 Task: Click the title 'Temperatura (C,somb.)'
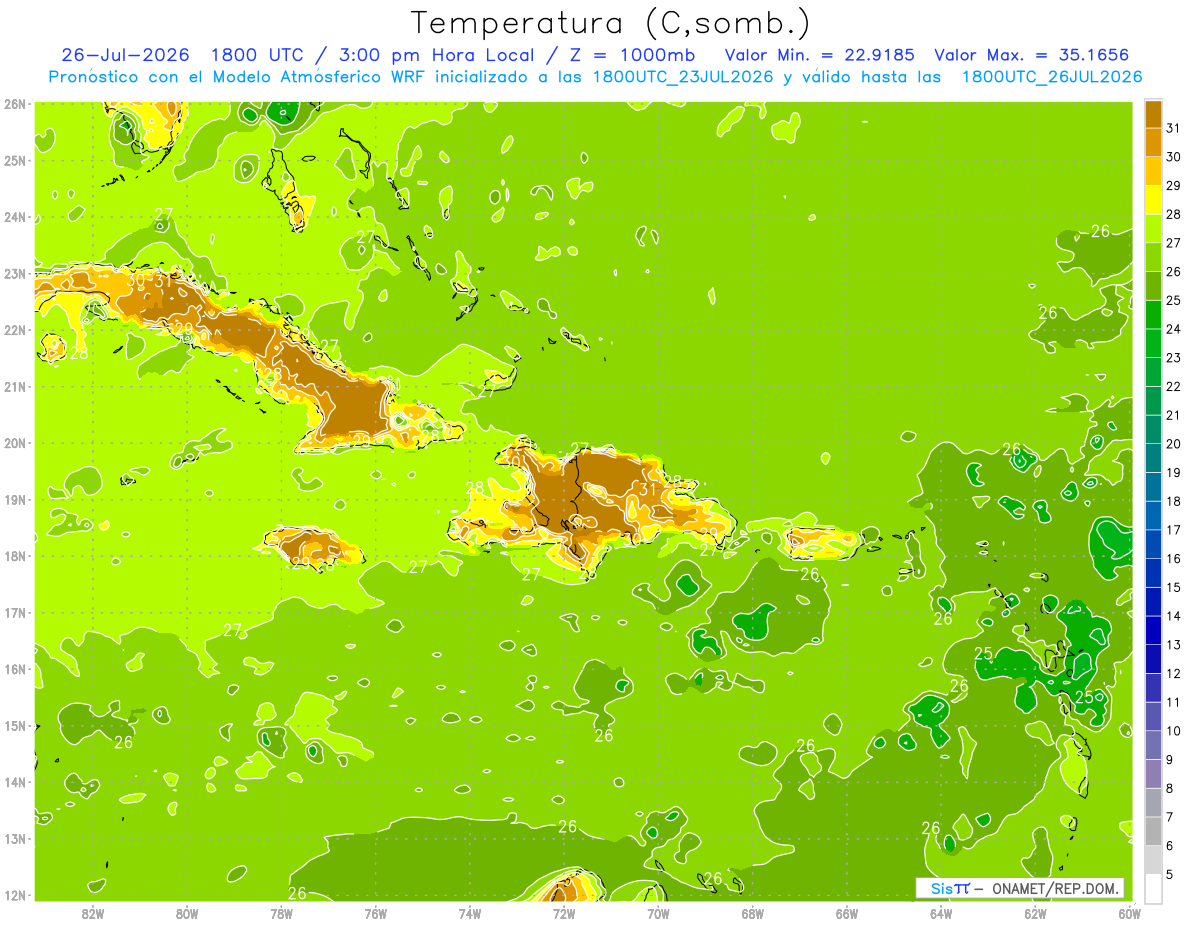click(x=611, y=23)
